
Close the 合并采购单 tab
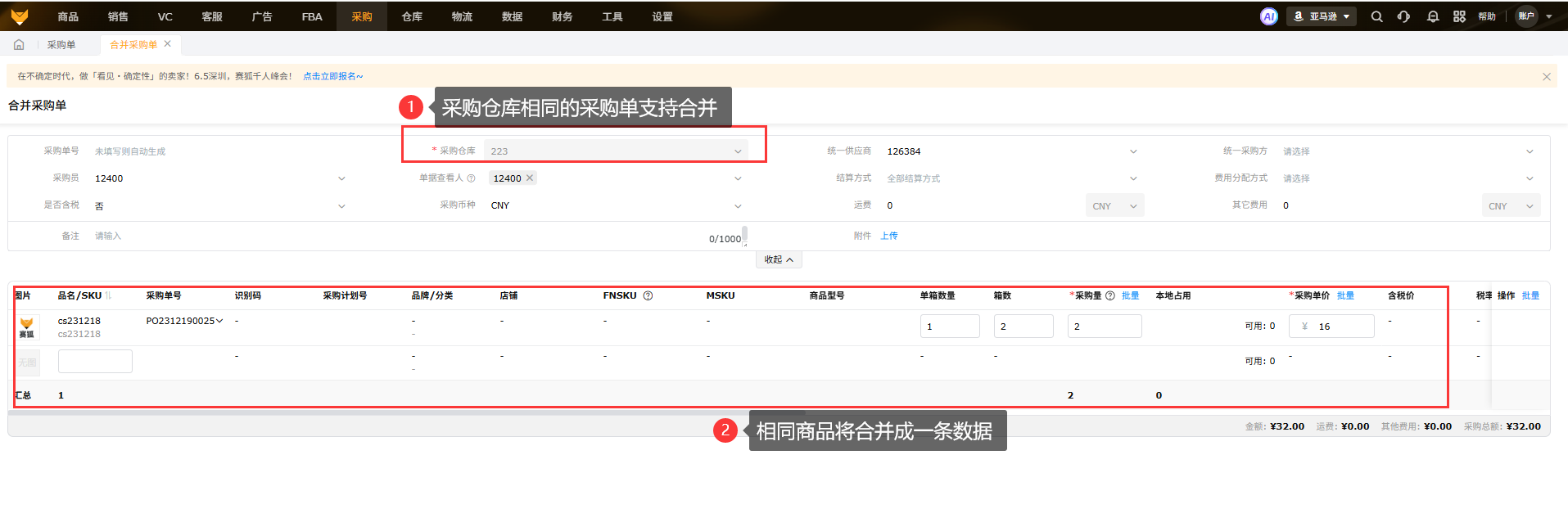pos(168,44)
